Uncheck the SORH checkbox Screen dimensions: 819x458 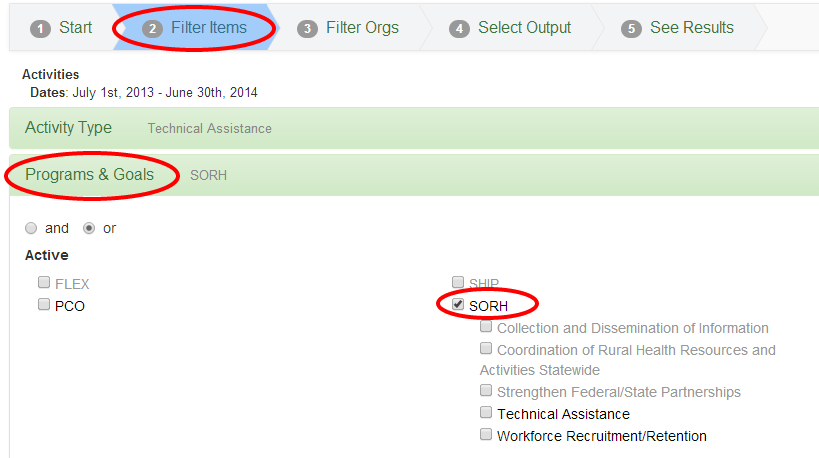pos(458,304)
